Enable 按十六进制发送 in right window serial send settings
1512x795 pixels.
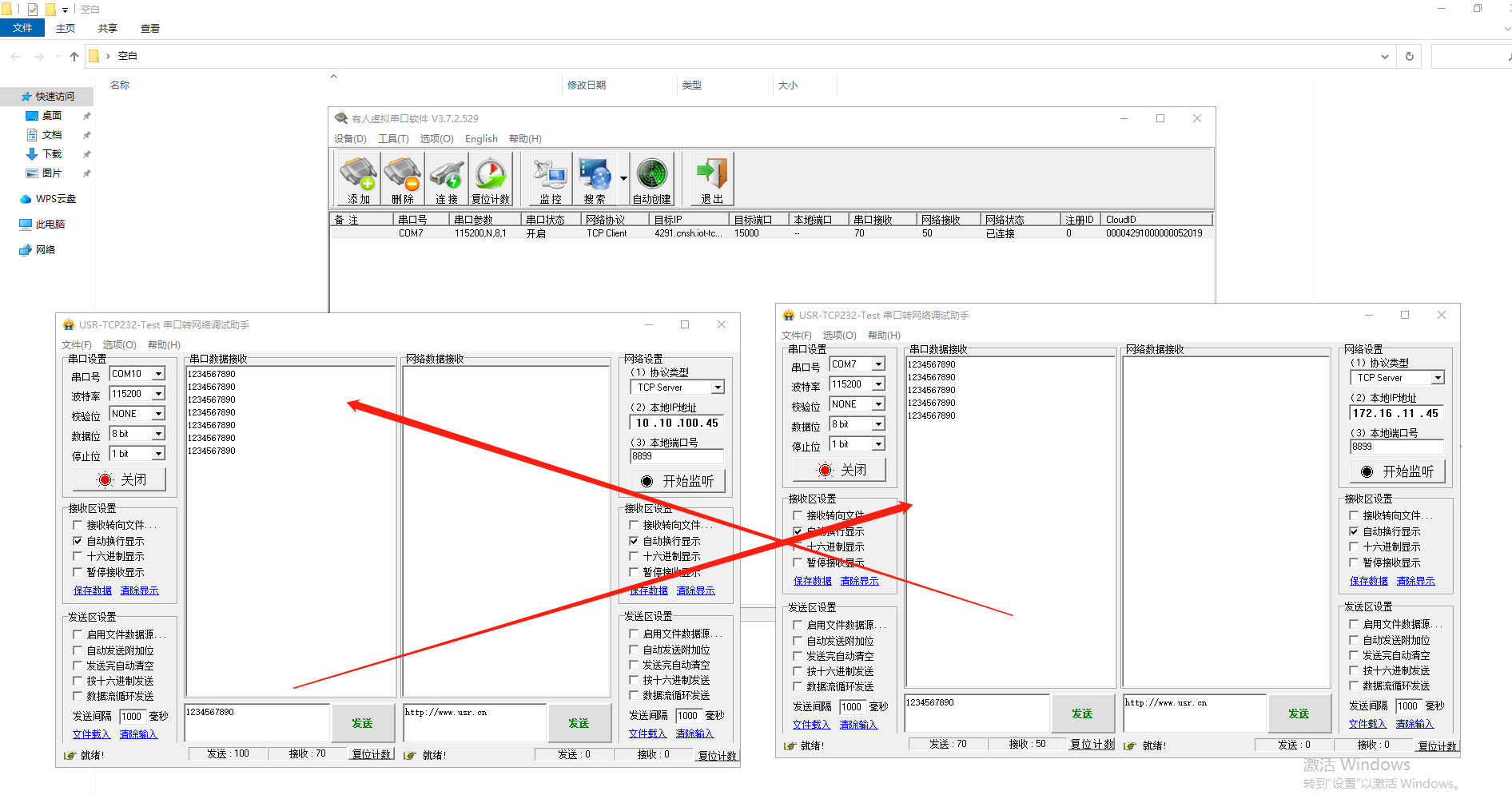coord(798,672)
